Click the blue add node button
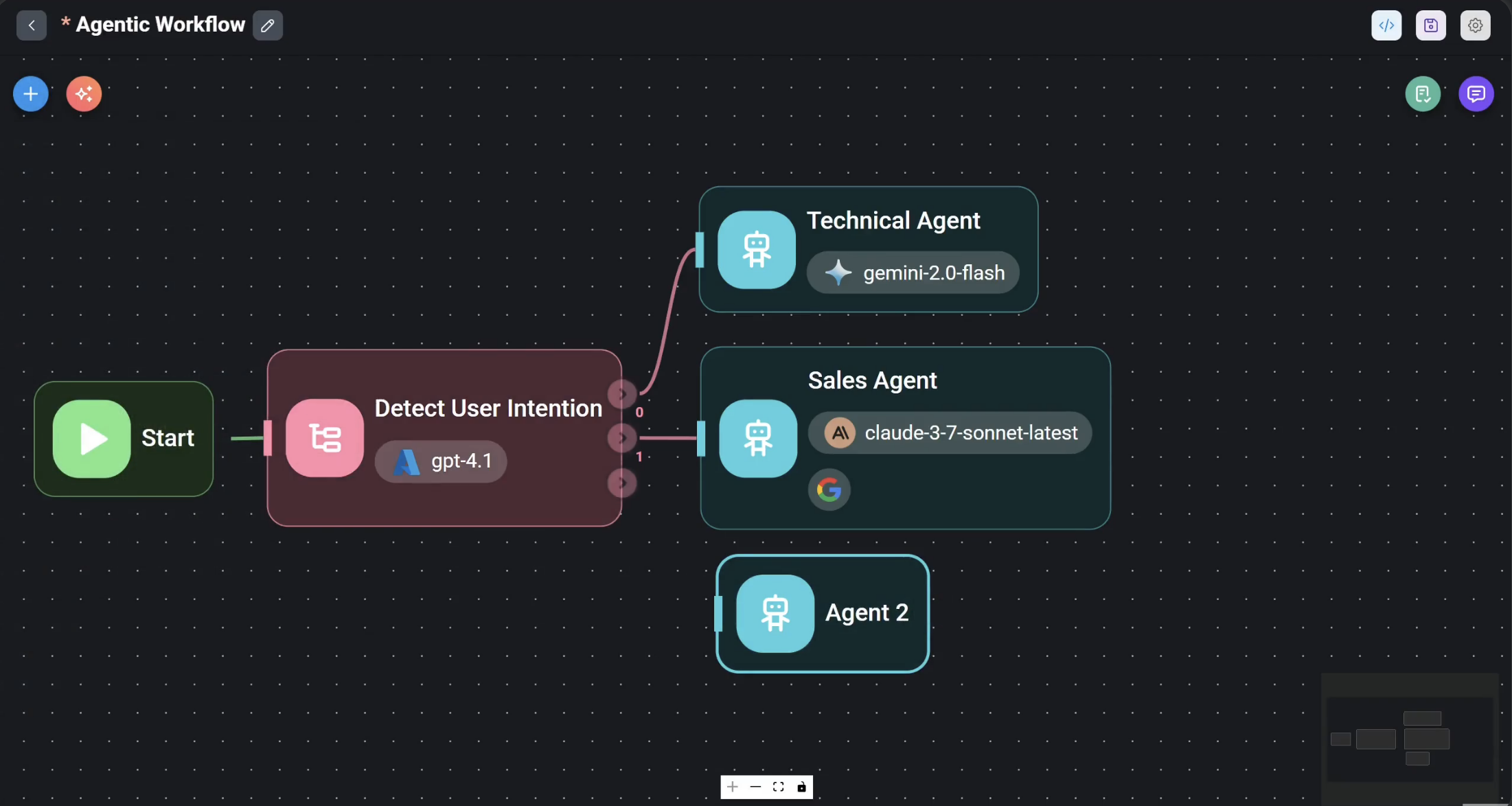The width and height of the screenshot is (1512, 806). click(x=30, y=94)
